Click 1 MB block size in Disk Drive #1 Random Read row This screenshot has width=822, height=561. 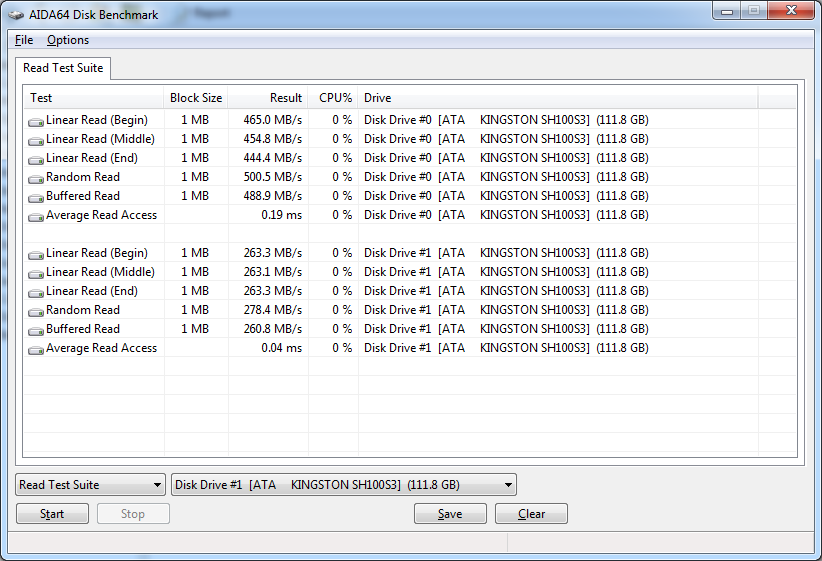[195, 310]
